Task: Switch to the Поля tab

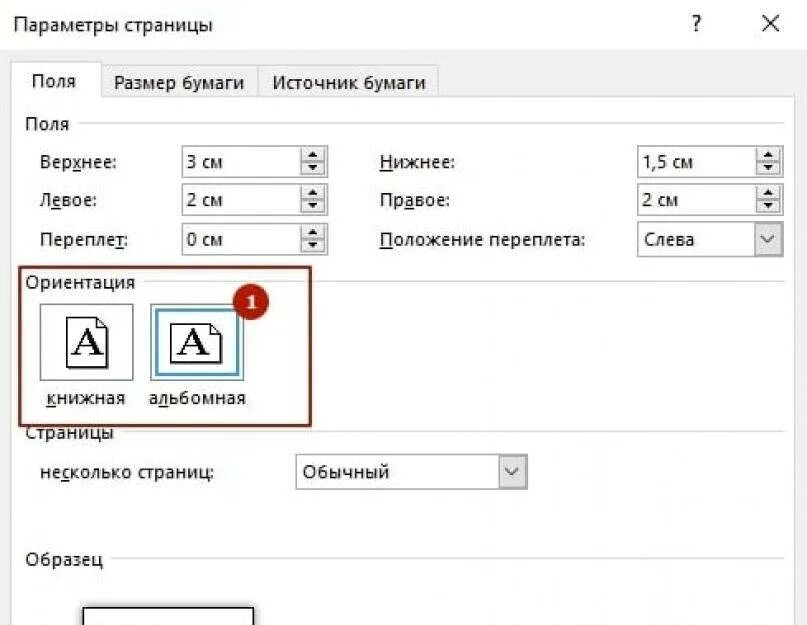Action: coord(54,81)
